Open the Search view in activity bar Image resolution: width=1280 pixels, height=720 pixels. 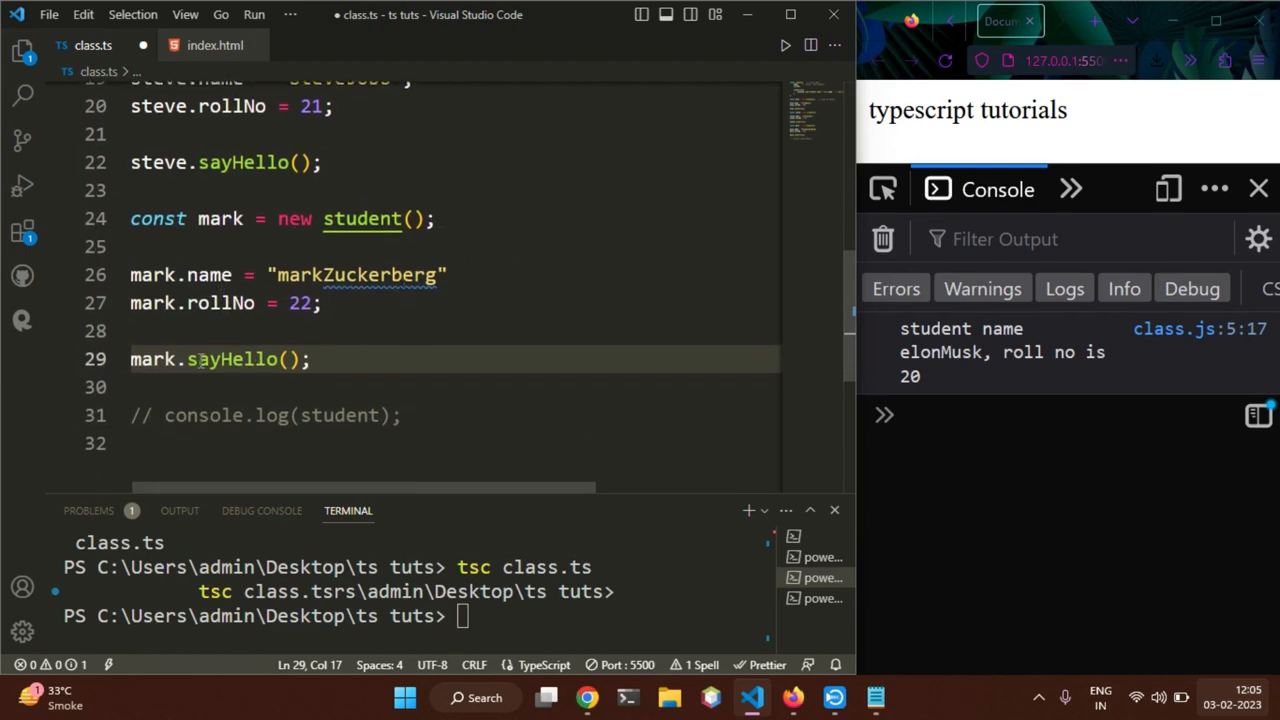[23, 95]
